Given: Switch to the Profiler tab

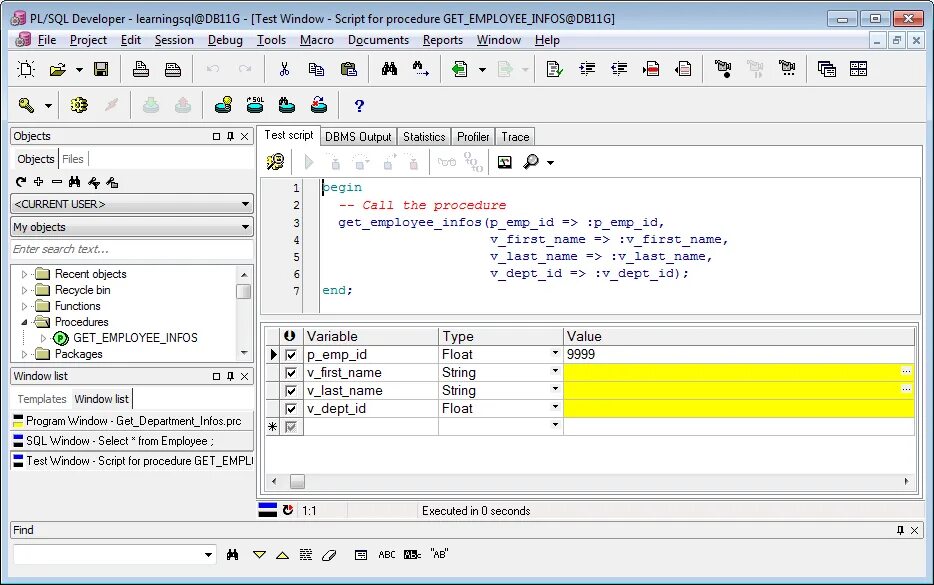Looking at the screenshot, I should 473,137.
